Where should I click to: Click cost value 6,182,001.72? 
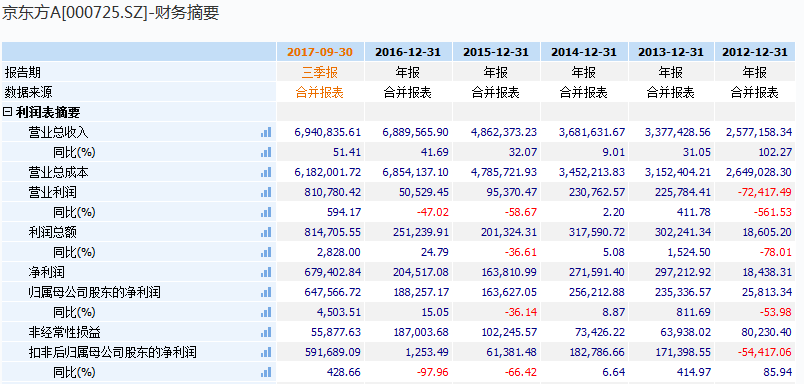pos(328,172)
